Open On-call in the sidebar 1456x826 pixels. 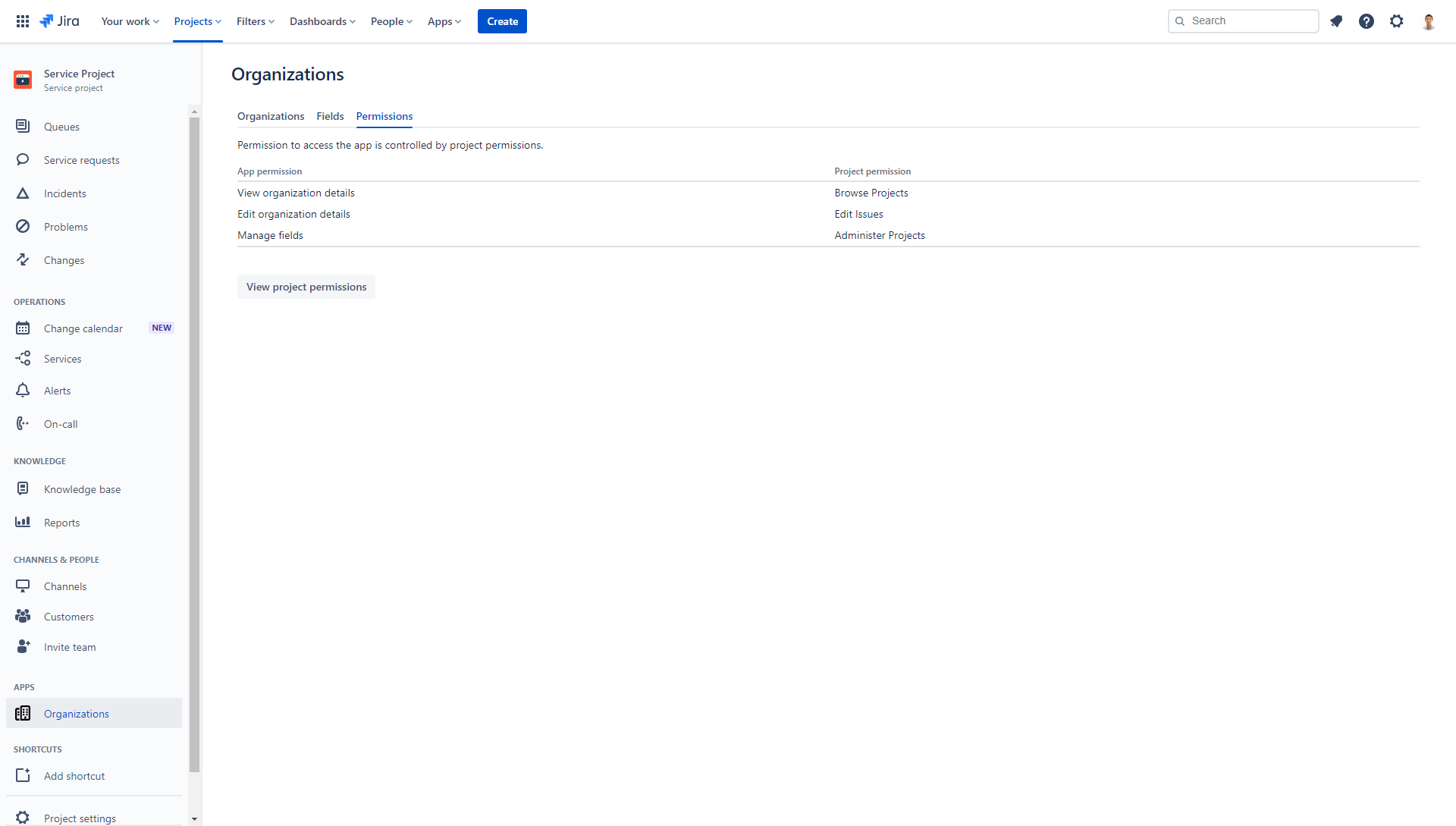tap(61, 424)
